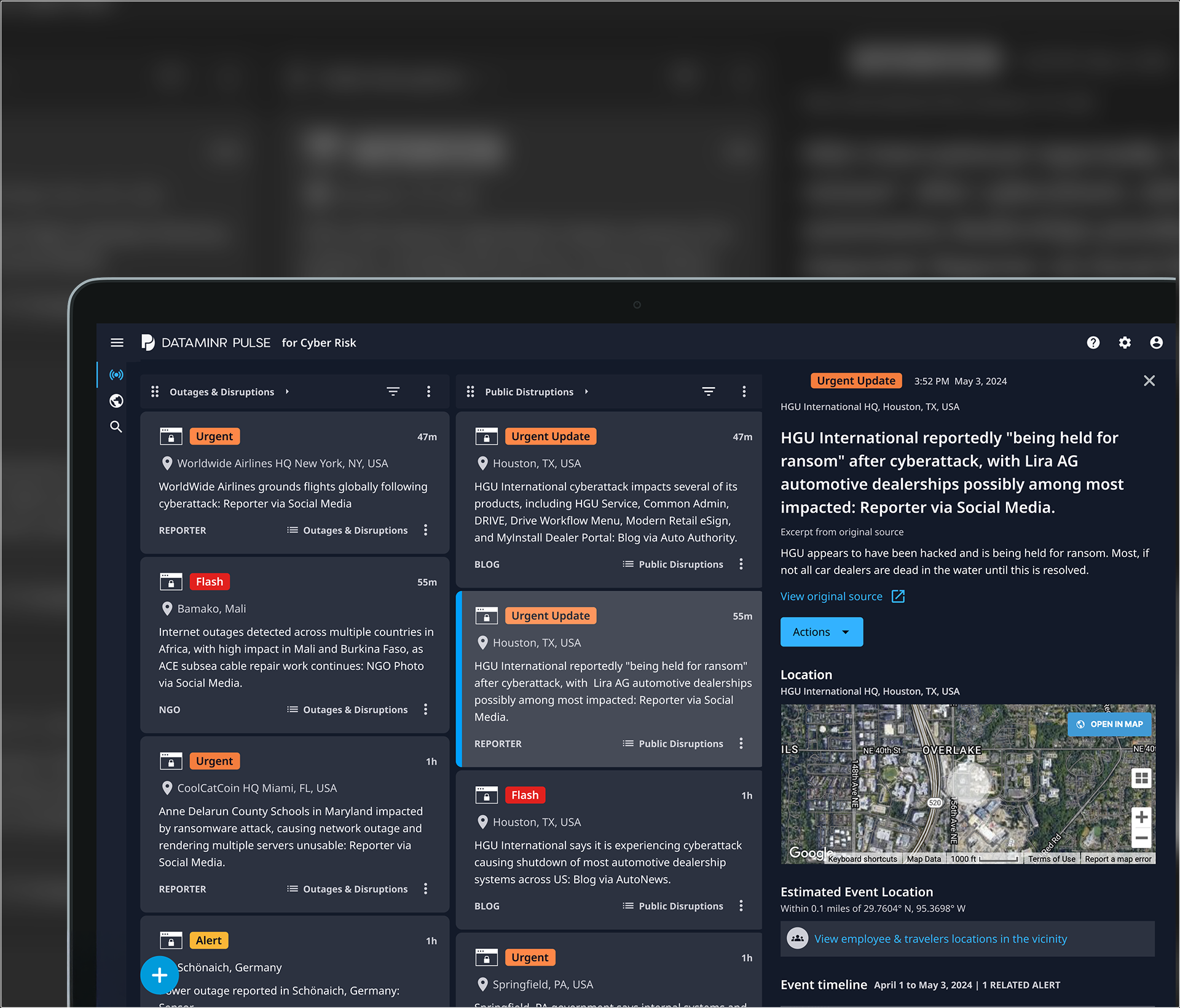Open Keyboard shortcuts on the map
This screenshot has width=1180, height=1008.
862,859
